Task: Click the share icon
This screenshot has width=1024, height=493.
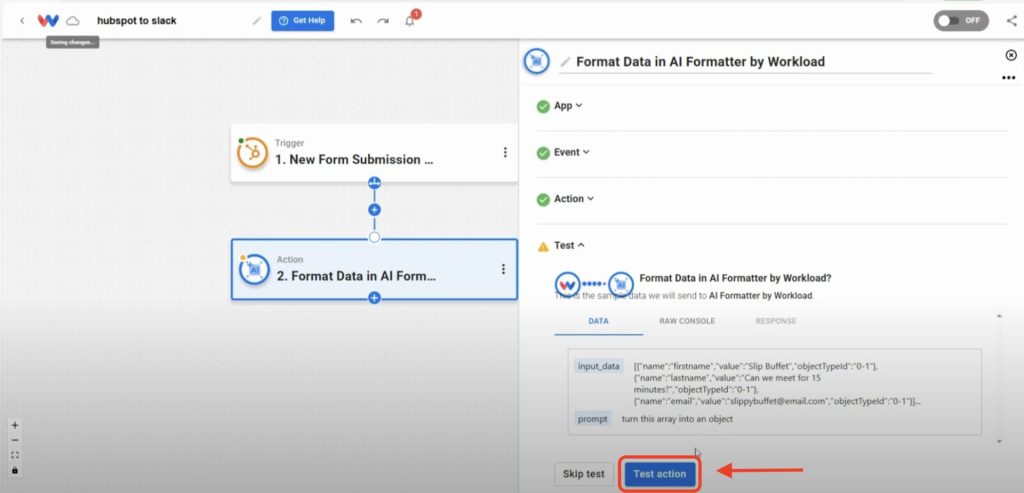Action: 1012,21
